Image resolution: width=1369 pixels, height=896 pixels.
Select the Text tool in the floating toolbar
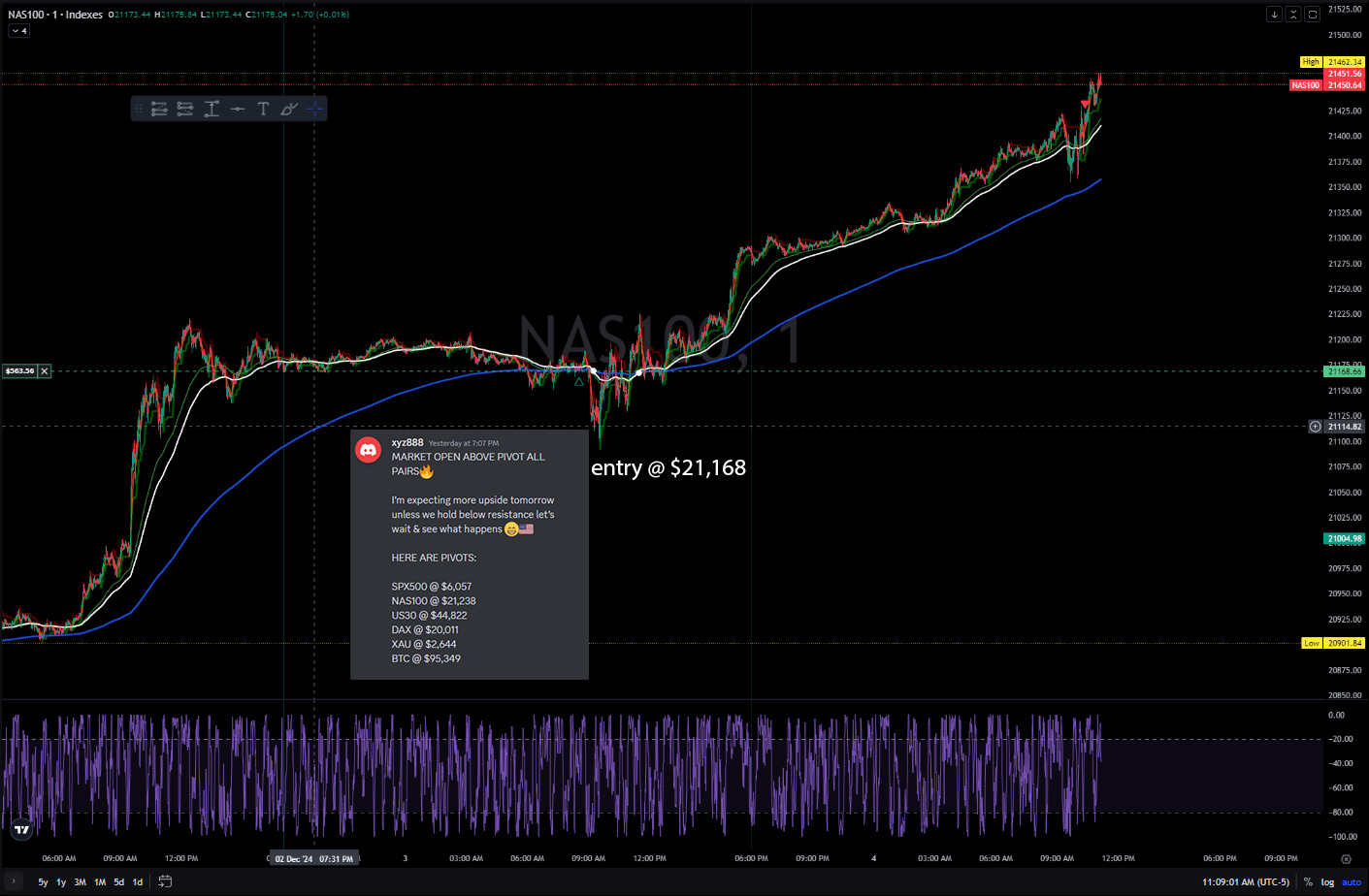click(x=263, y=109)
